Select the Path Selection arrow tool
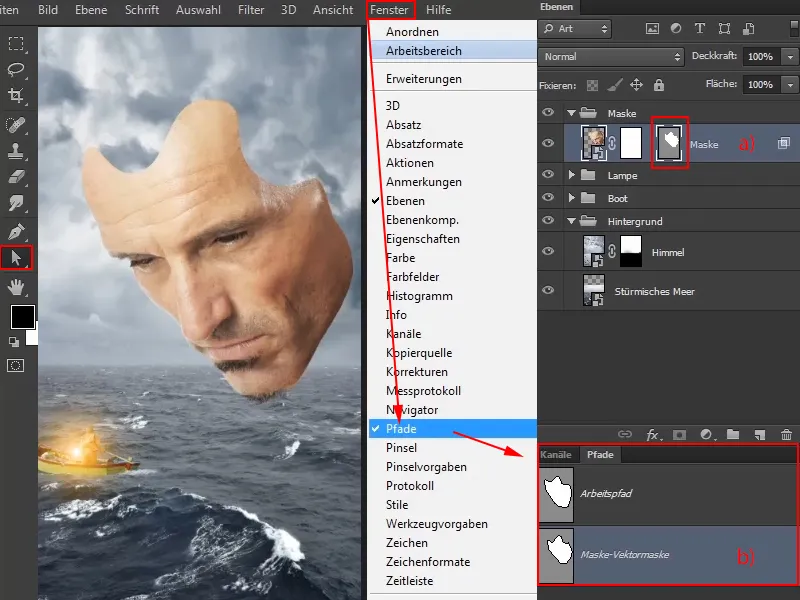 pyautogui.click(x=16, y=258)
